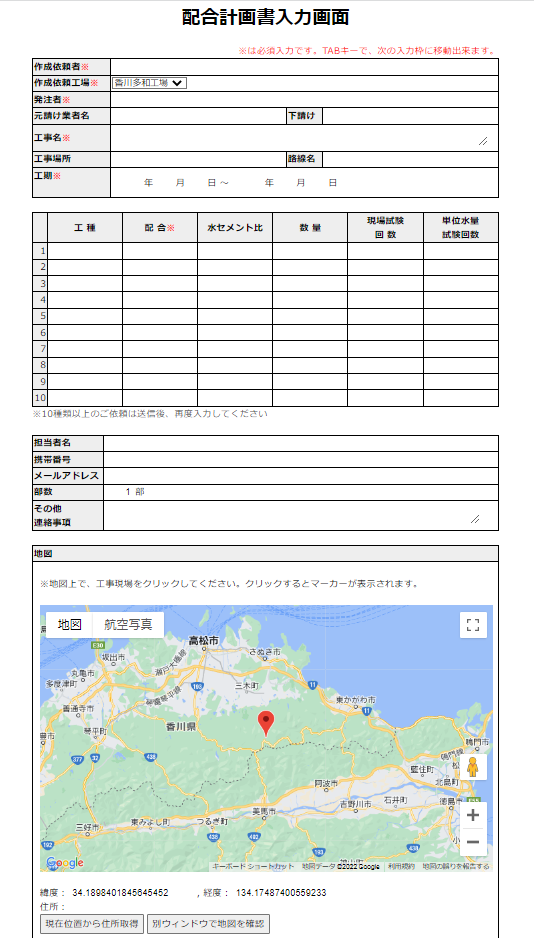This screenshot has height=938, width=534.
Task: Click 東かがわ市 label on the map
Action: [356, 699]
